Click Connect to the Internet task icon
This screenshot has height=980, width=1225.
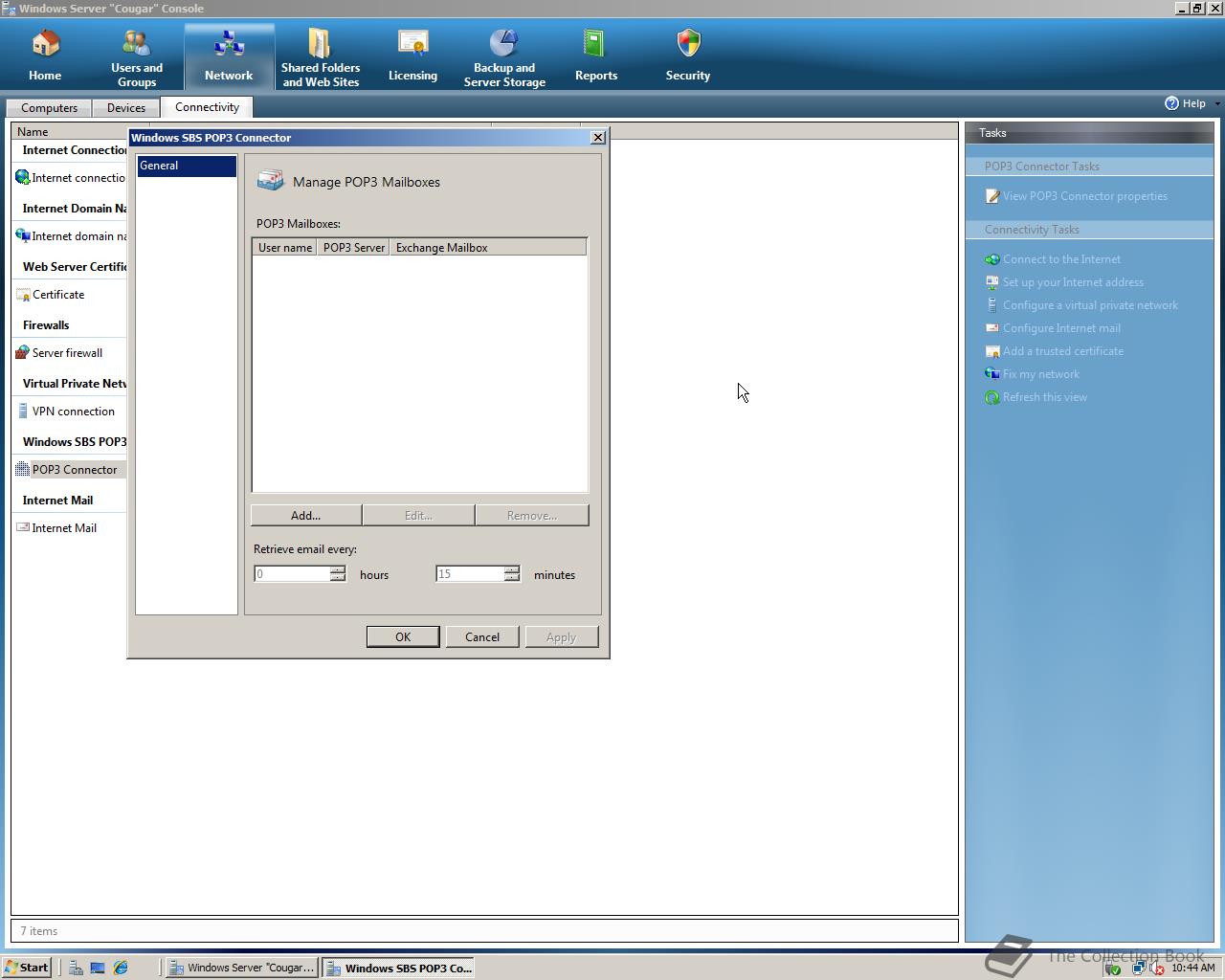992,259
